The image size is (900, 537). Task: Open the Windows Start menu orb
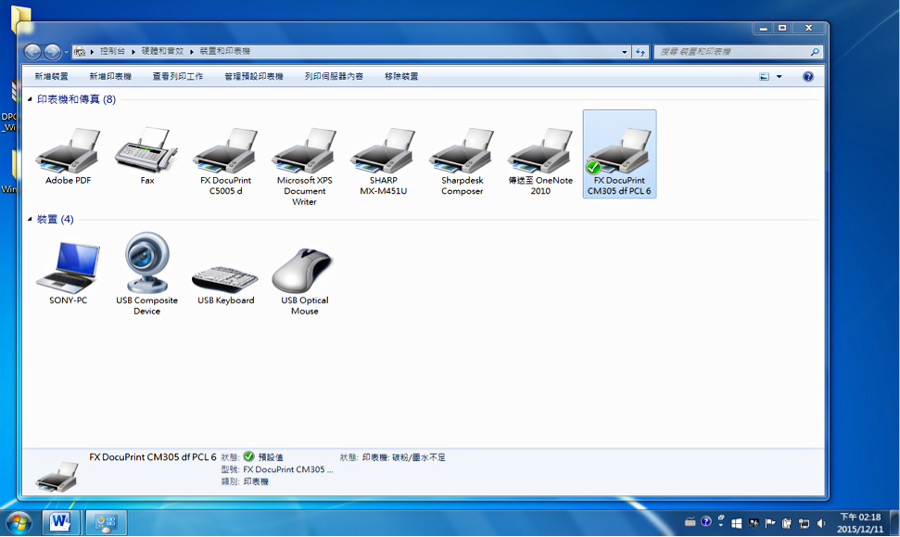click(x=19, y=523)
